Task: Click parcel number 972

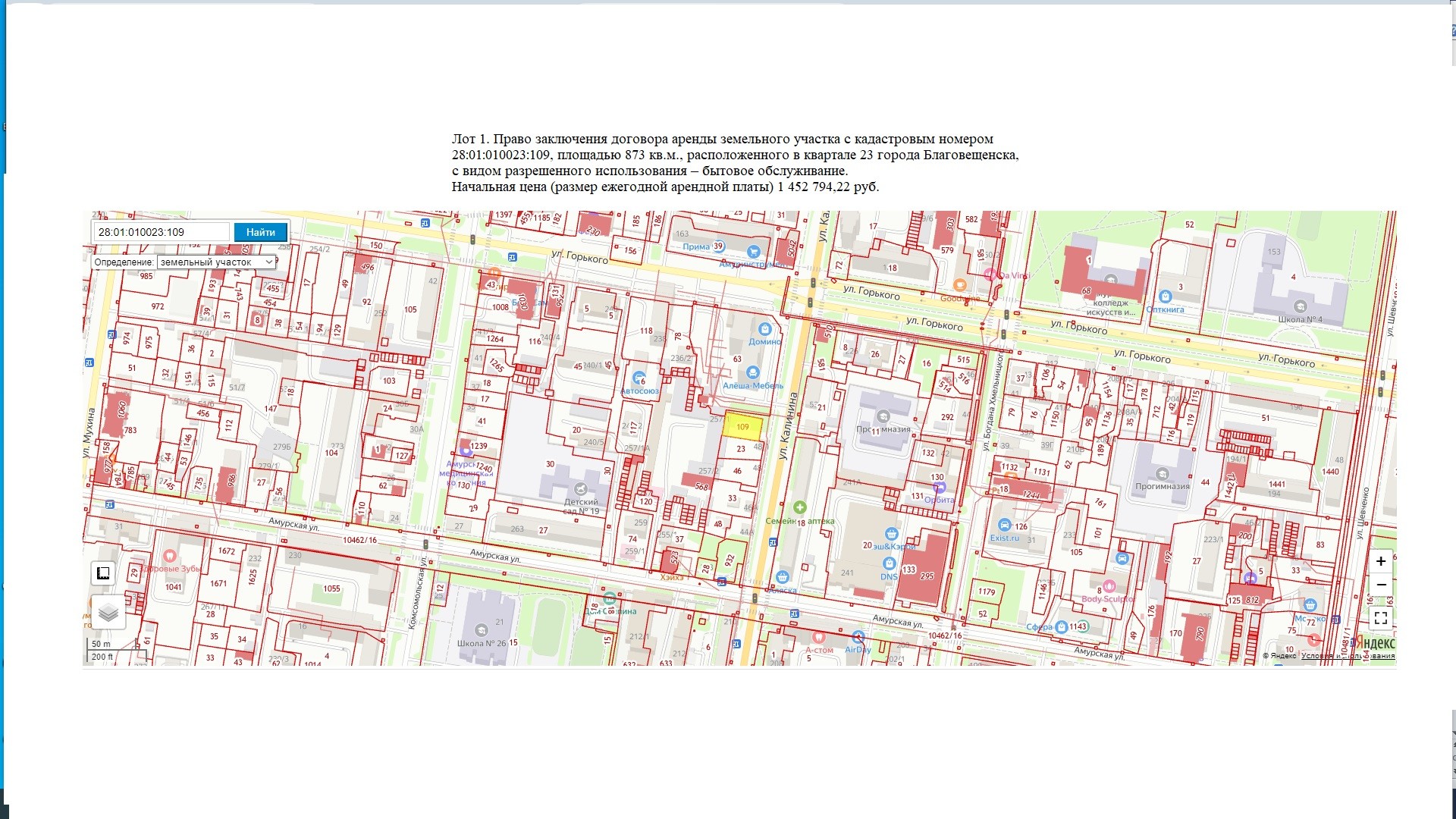Action: coord(158,306)
